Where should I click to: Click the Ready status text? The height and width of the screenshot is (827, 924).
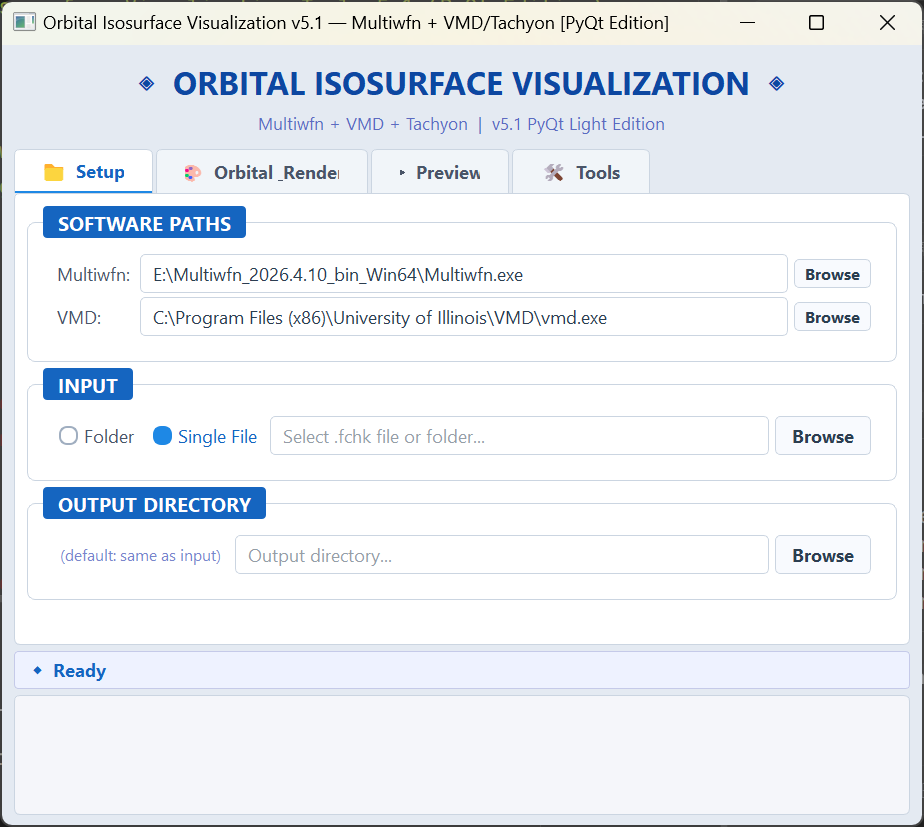[80, 671]
